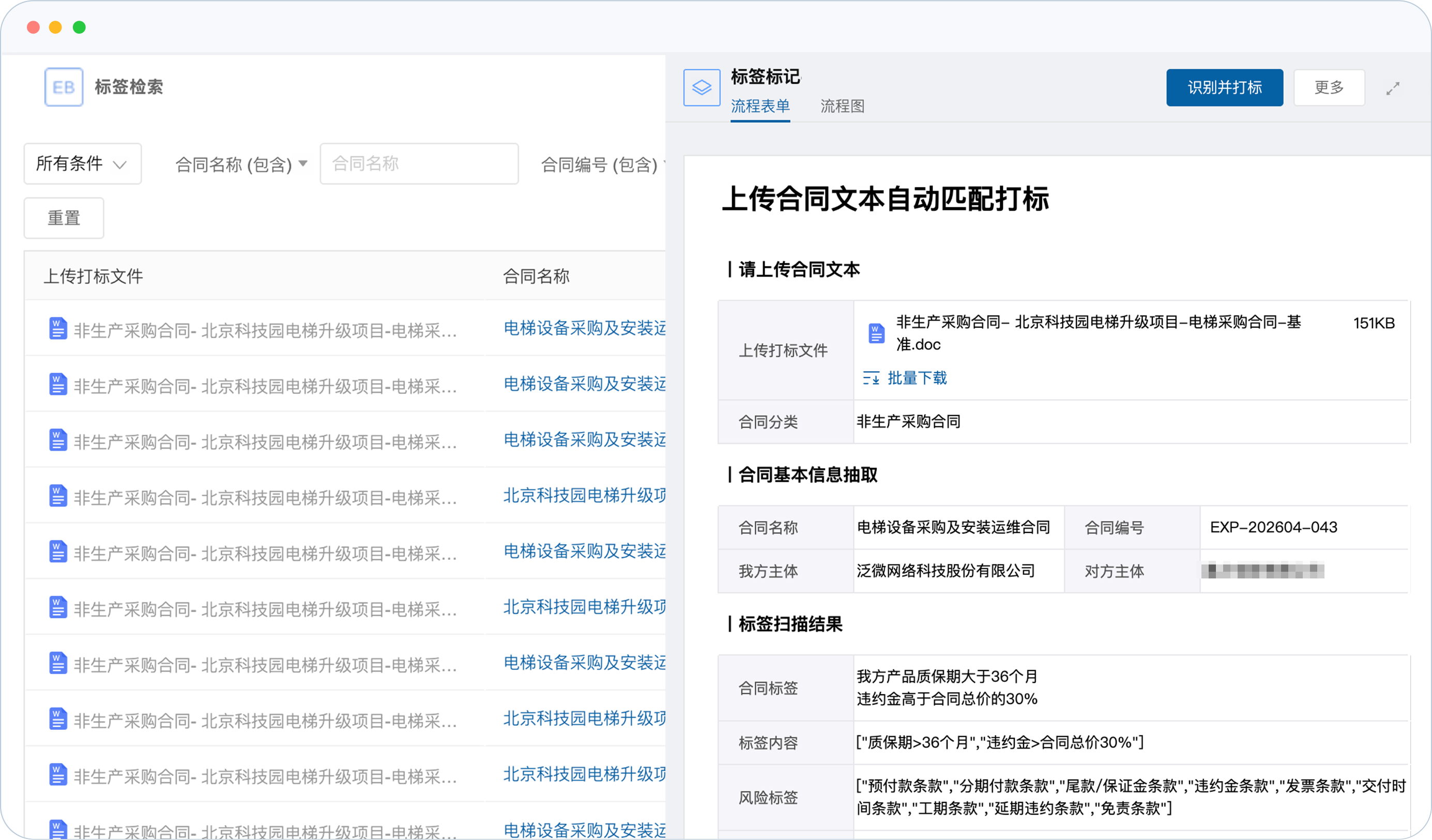Image resolution: width=1432 pixels, height=840 pixels.
Task: Open the 合同编号 (包含) operator dropdown
Action: pyautogui.click(x=603, y=164)
